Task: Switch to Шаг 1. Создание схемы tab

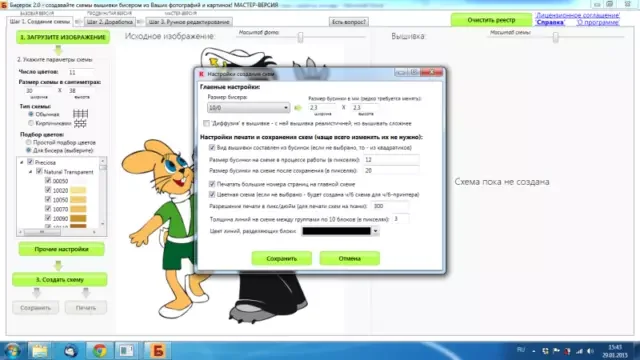Action: pyautogui.click(x=40, y=22)
